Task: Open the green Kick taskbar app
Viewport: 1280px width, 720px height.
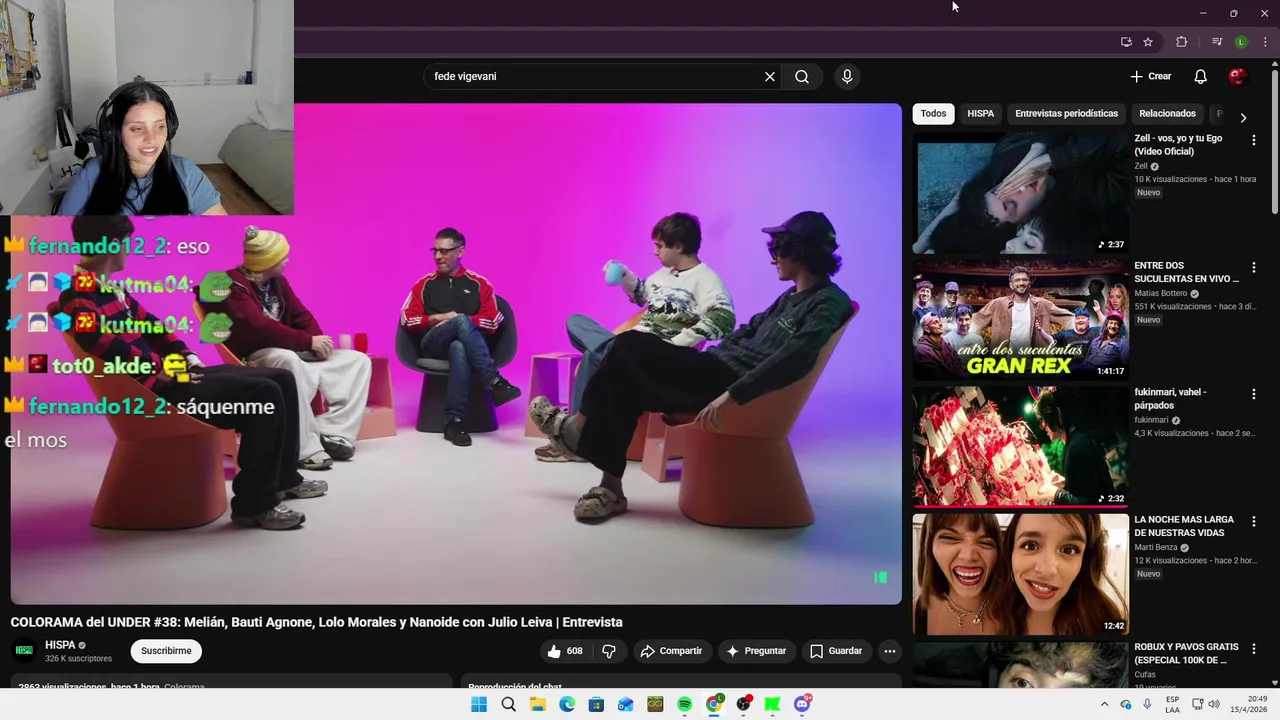Action: point(772,704)
